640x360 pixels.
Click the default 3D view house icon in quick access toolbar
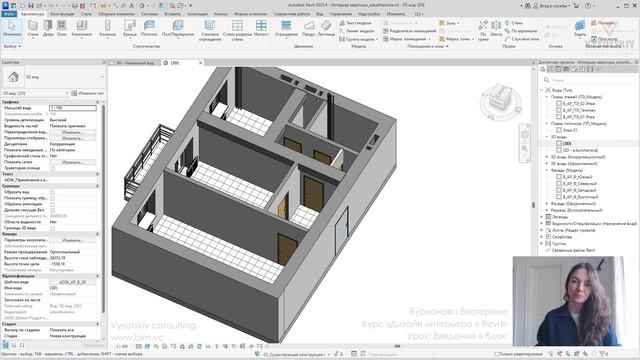[141, 5]
